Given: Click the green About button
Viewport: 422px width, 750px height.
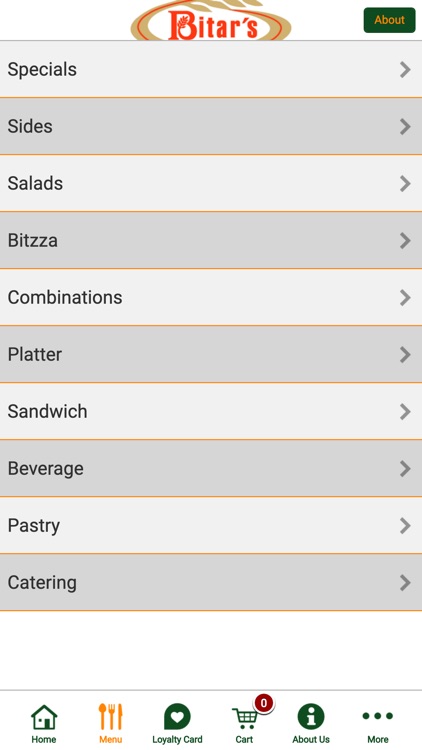Looking at the screenshot, I should point(389,20).
